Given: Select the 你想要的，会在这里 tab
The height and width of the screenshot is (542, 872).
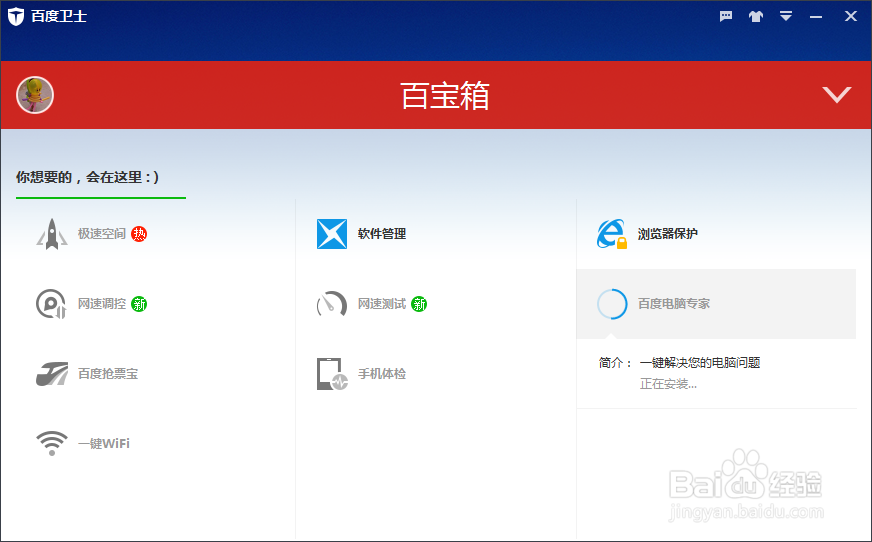Looking at the screenshot, I should click(88, 177).
